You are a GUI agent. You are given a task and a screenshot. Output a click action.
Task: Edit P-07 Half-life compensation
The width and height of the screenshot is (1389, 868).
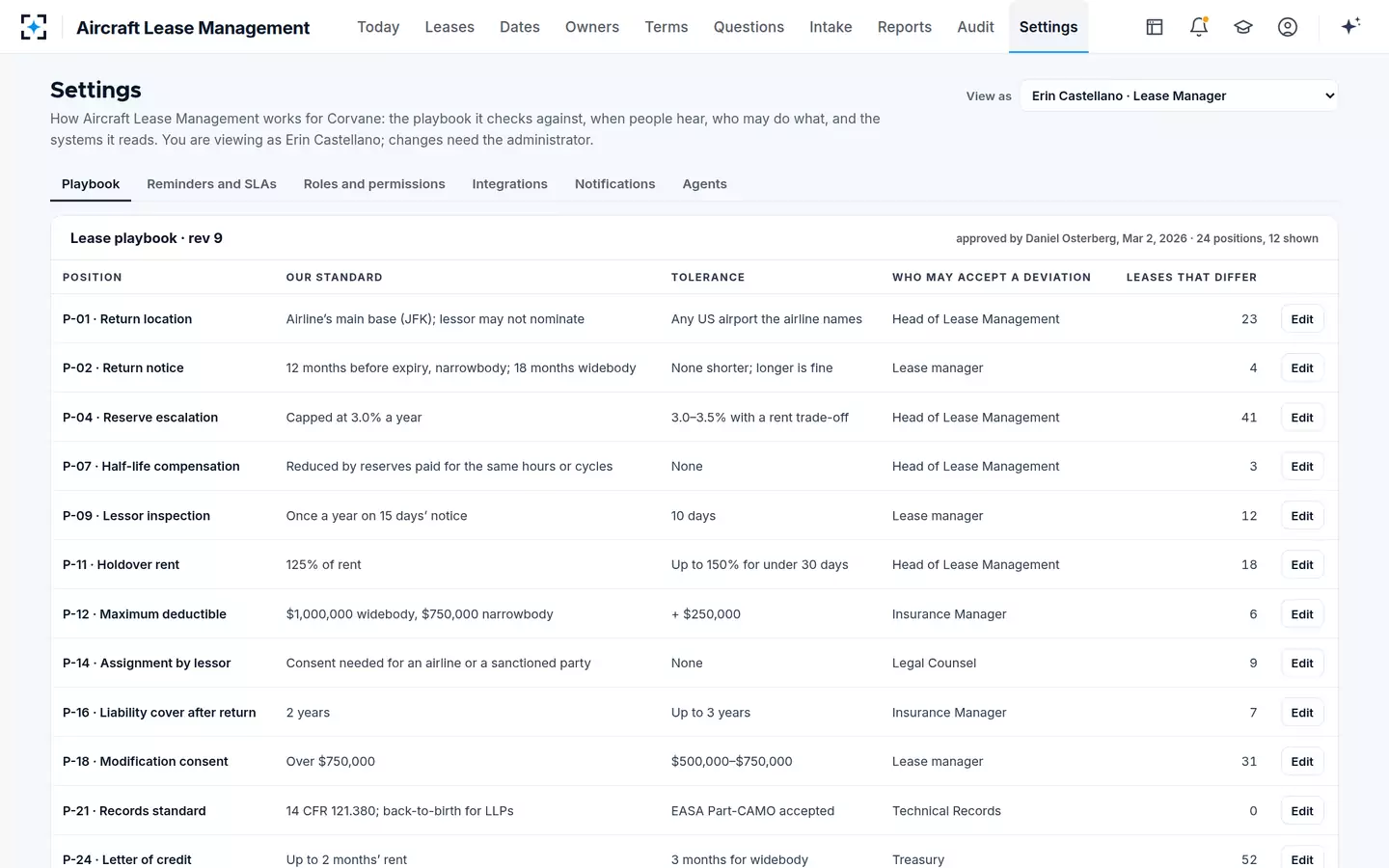1302,467
